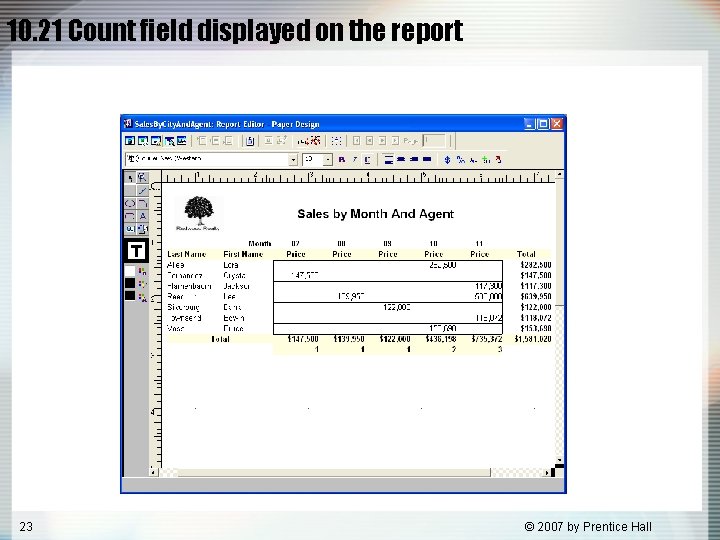Apply percent format to field
This screenshot has width=720, height=540.
tap(461, 160)
